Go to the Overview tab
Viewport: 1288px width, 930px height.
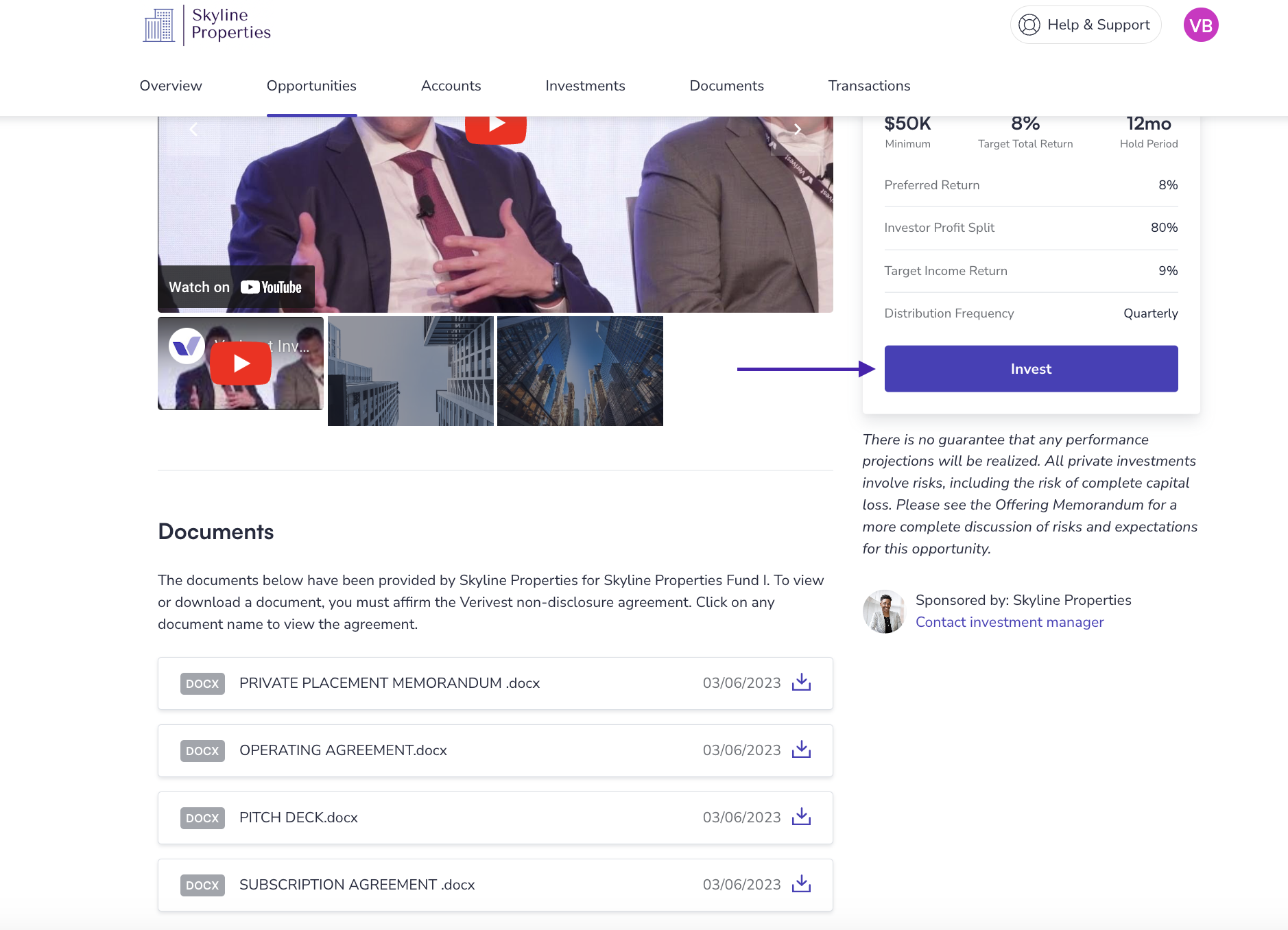tap(171, 86)
